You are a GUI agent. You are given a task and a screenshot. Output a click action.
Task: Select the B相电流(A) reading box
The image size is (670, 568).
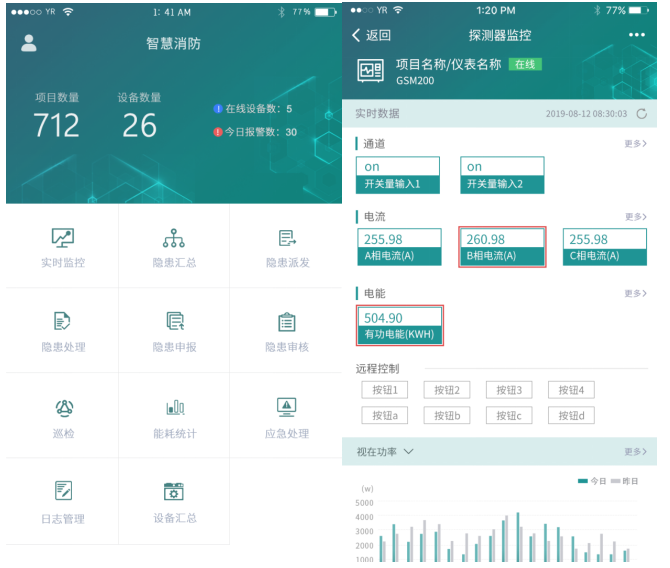pyautogui.click(x=502, y=247)
